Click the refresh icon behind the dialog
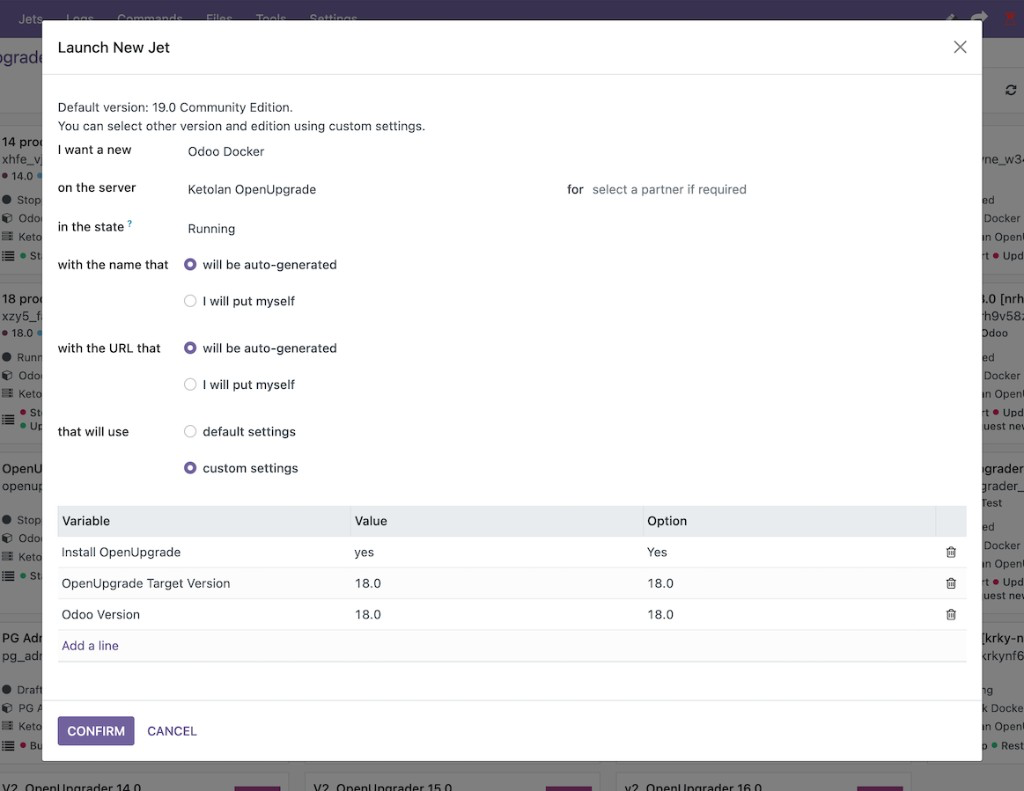The height and width of the screenshot is (791, 1024). 1010,90
